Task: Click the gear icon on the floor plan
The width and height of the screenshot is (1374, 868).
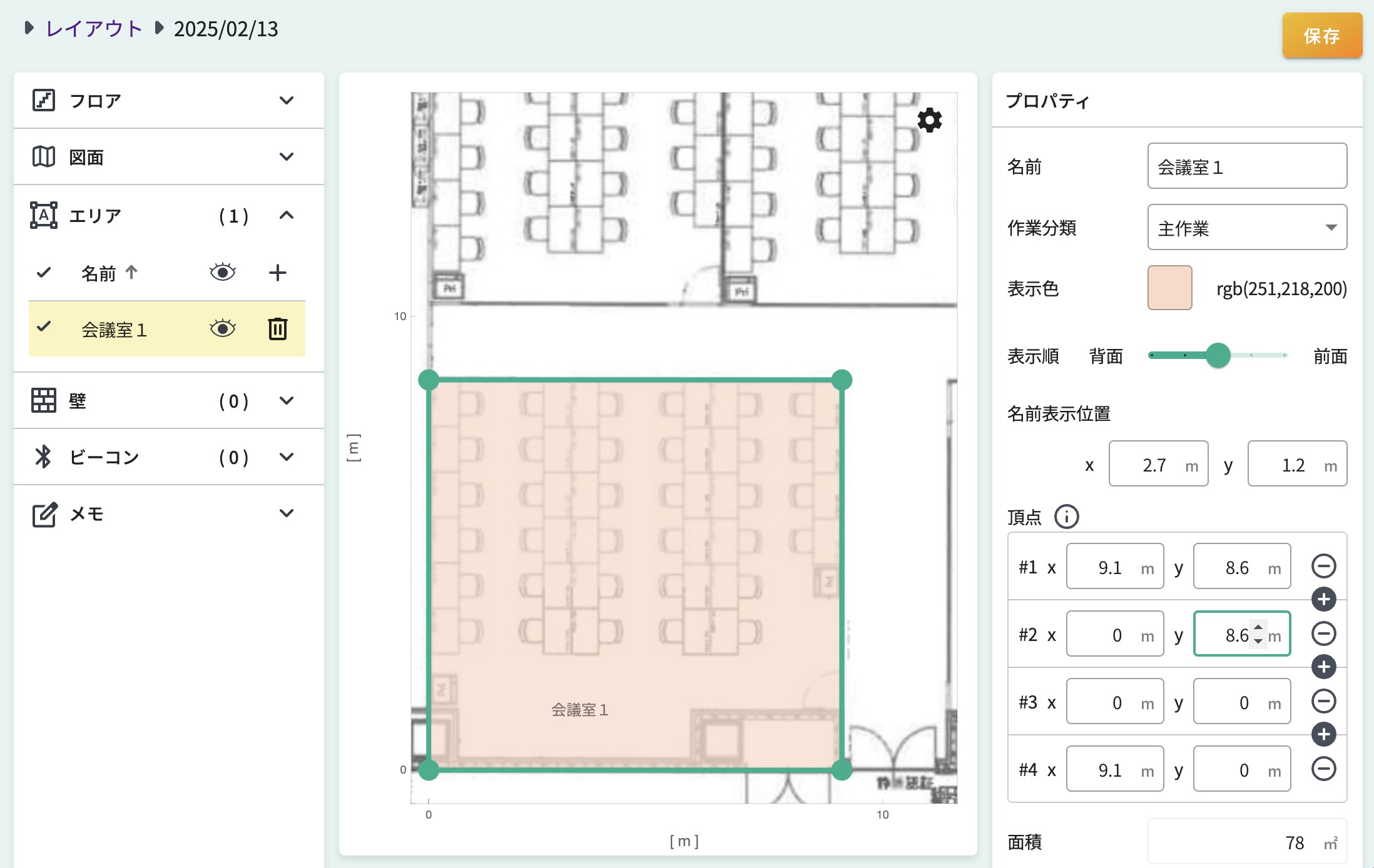Action: [x=929, y=121]
